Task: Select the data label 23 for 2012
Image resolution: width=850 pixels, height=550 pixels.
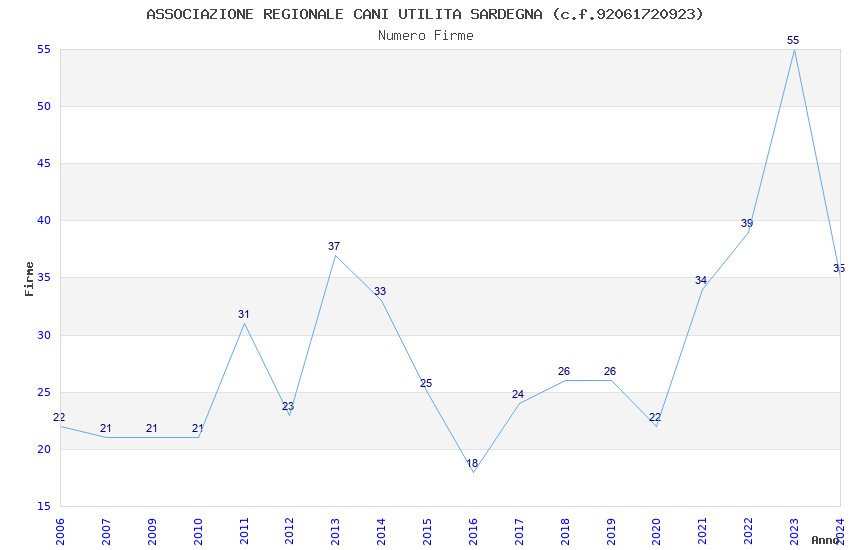Action: pos(288,406)
